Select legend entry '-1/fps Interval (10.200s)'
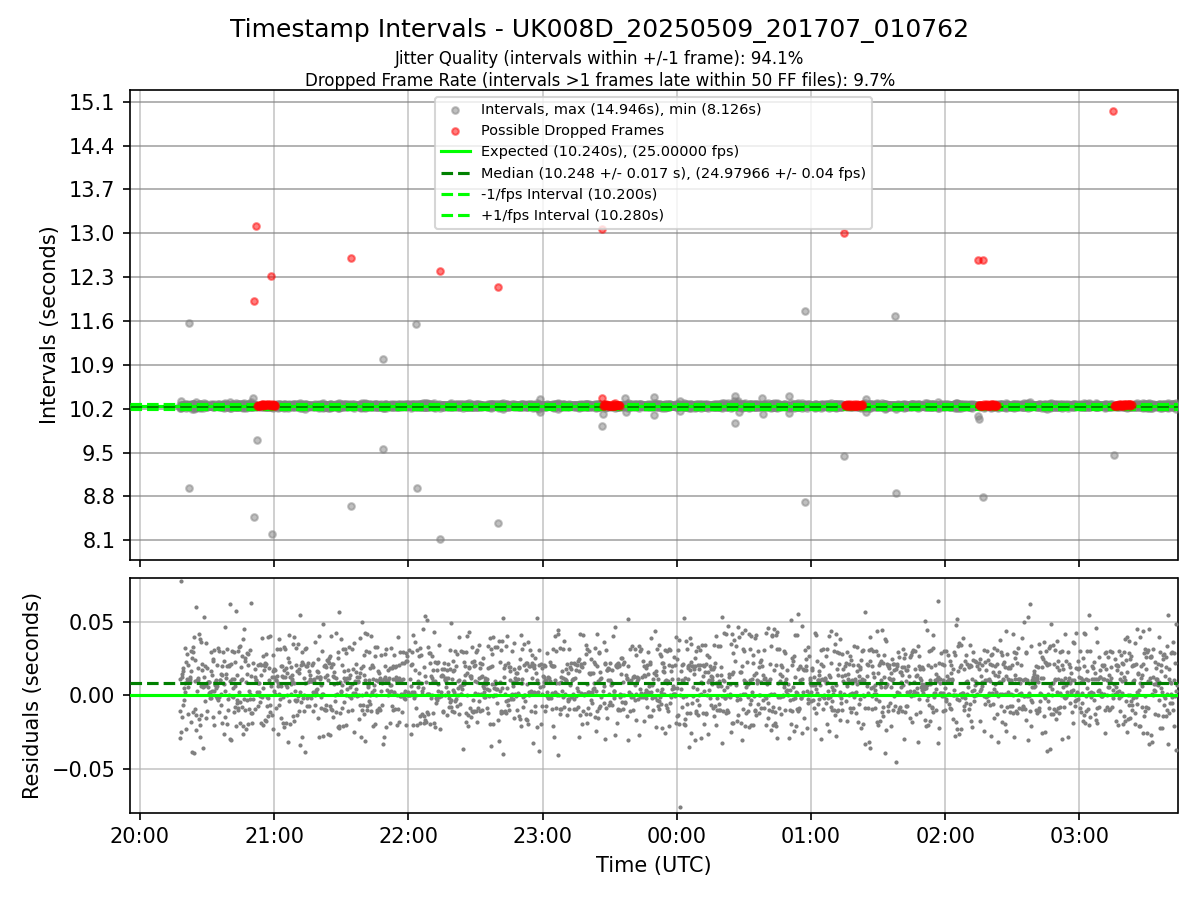The width and height of the screenshot is (1200, 900). (569, 194)
